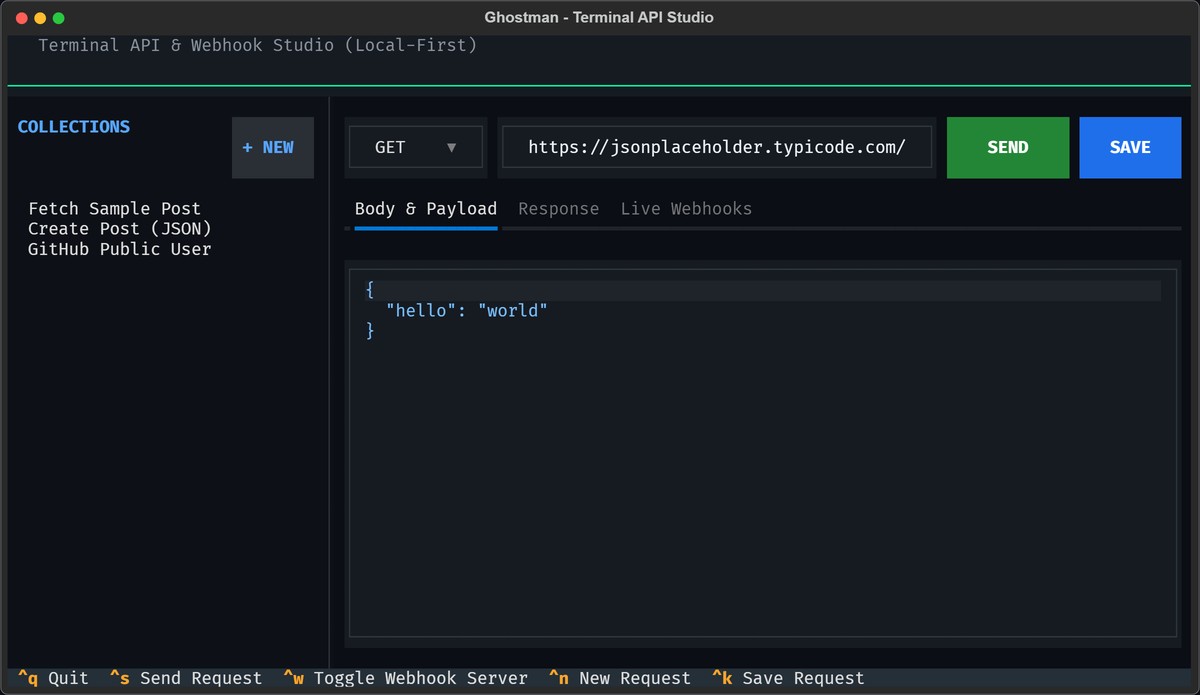Click the URL input field
Screen dimensions: 1200x695
pyautogui.click(x=717, y=147)
